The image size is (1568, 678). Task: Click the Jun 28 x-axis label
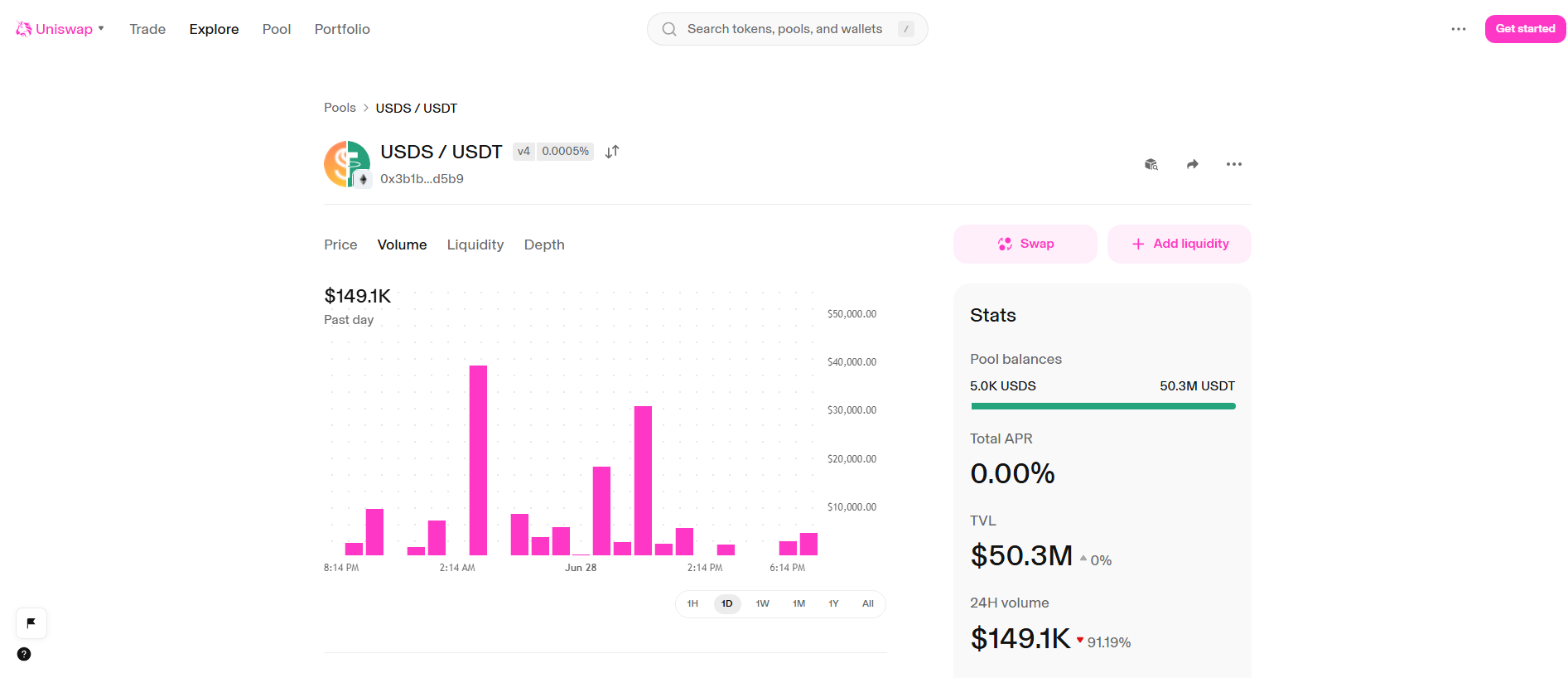(581, 568)
